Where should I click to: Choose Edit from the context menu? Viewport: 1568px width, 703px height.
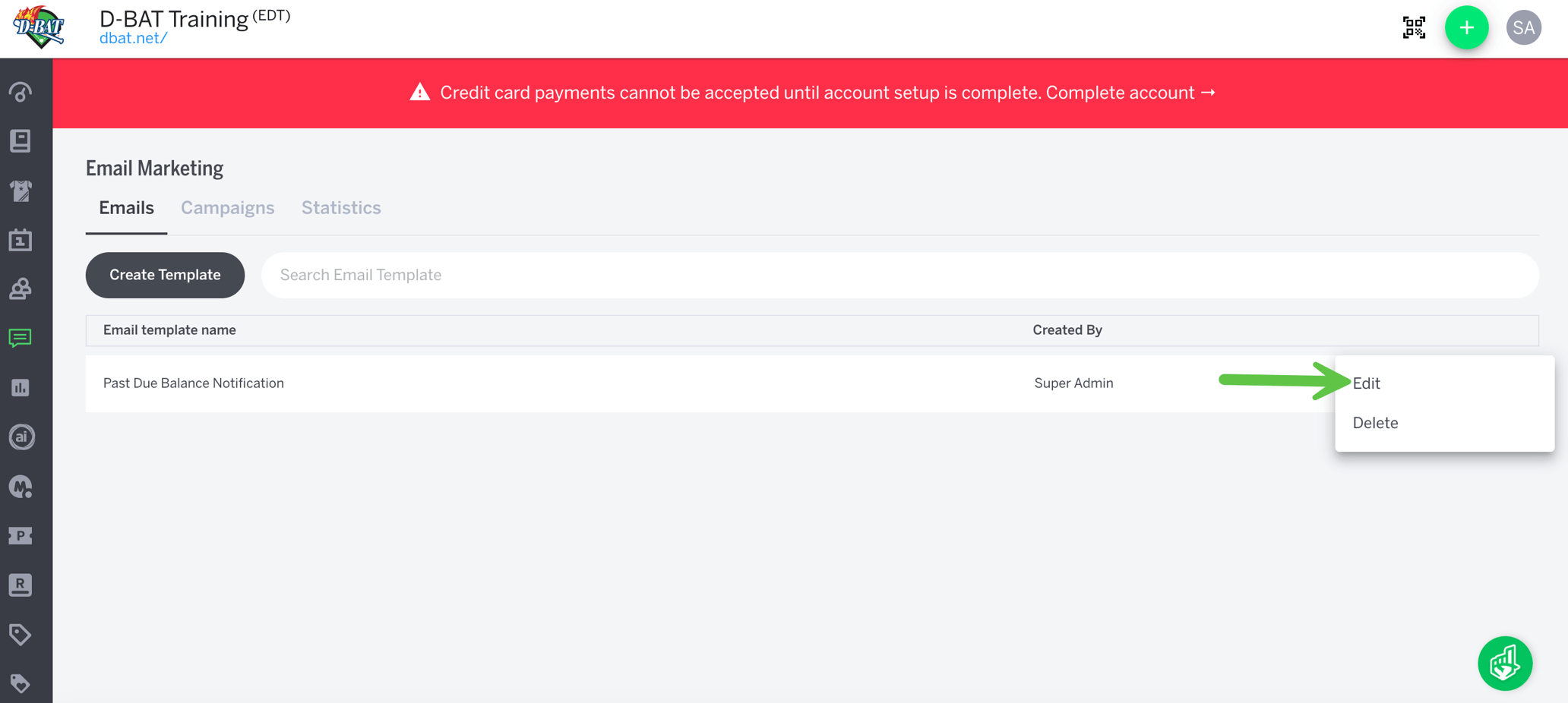(1366, 383)
